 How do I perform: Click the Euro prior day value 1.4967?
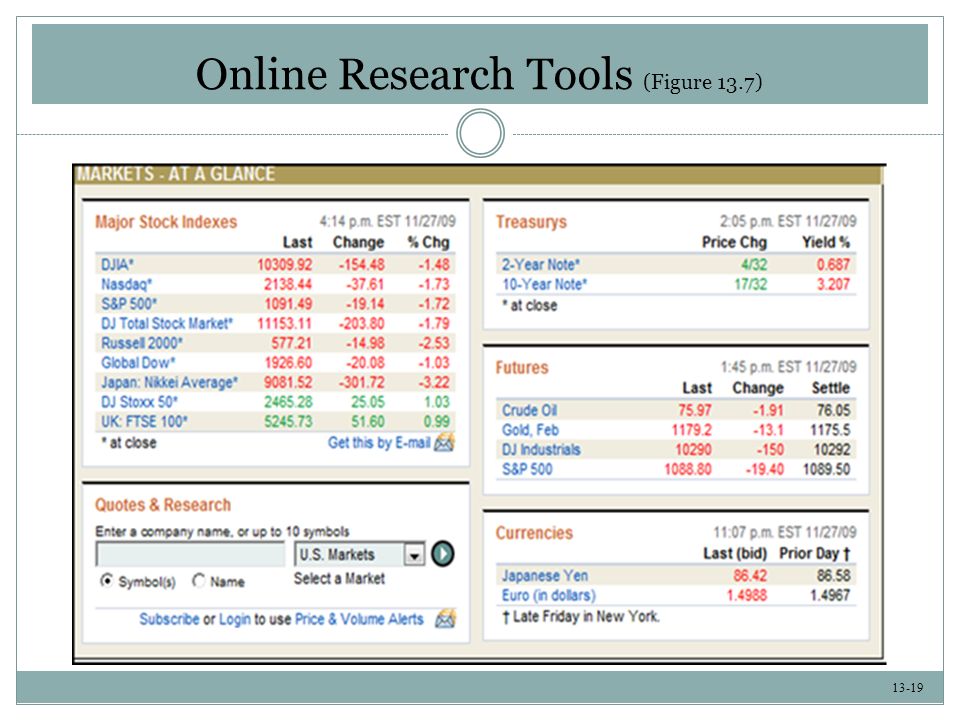(830, 595)
